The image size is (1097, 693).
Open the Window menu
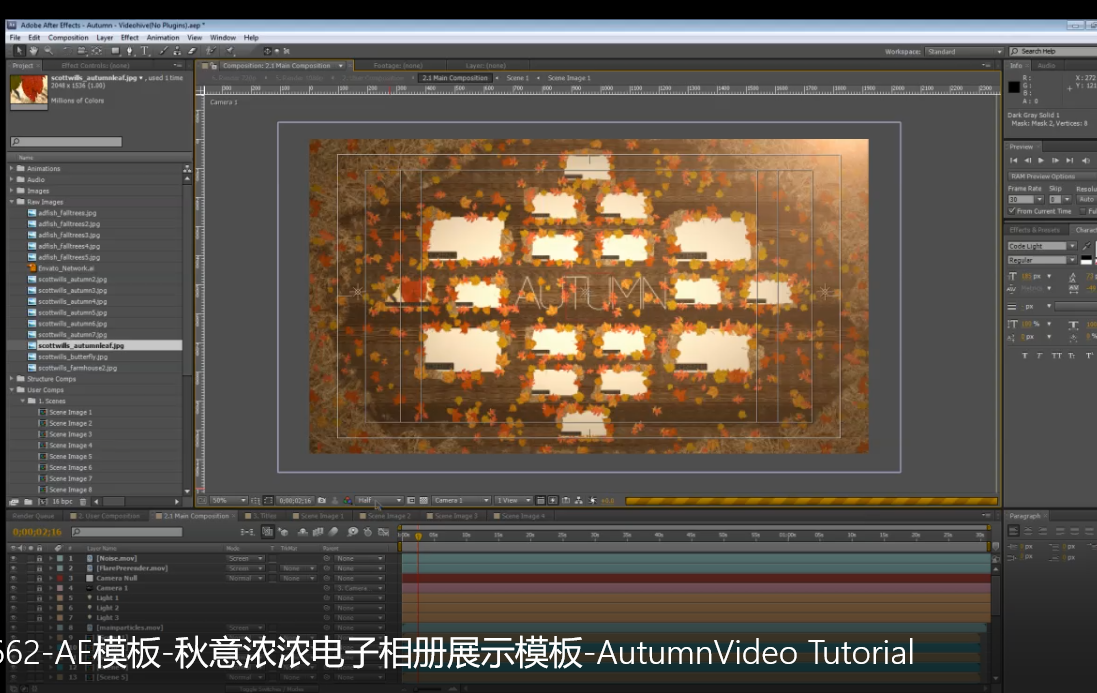pyautogui.click(x=222, y=38)
